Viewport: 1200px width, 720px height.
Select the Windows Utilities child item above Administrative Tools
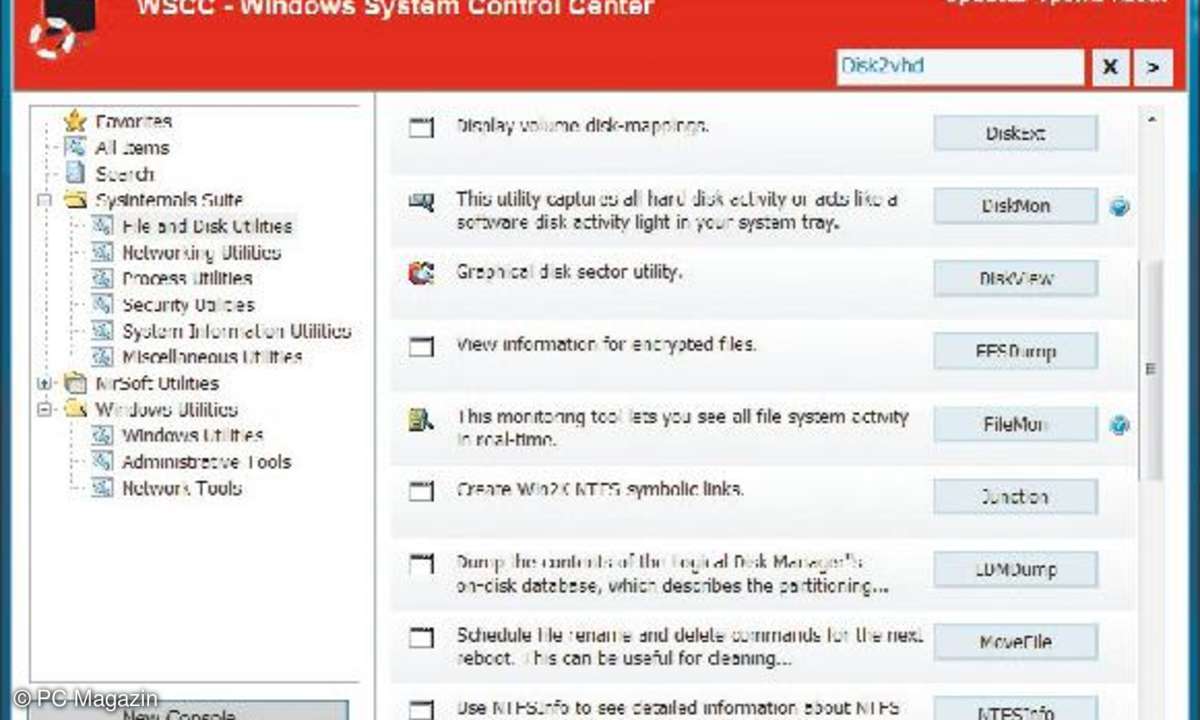click(x=193, y=435)
